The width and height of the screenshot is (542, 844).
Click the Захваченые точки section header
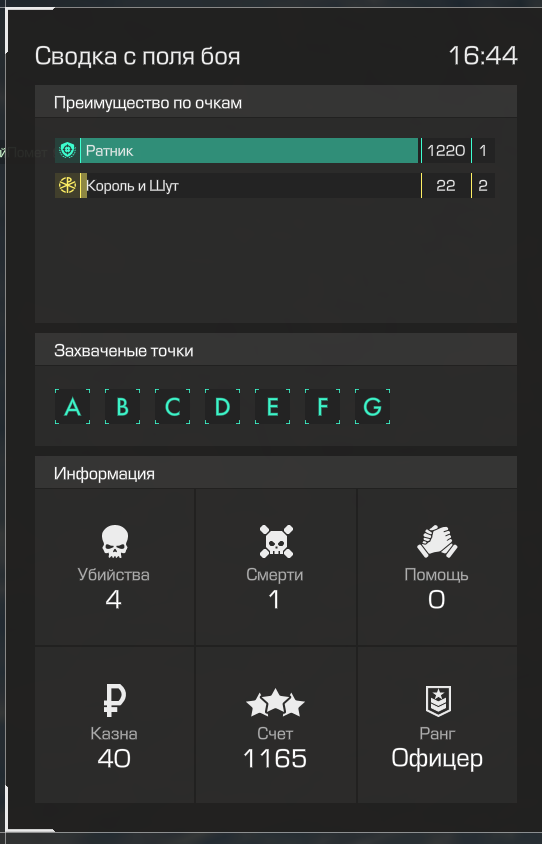[x=276, y=350]
